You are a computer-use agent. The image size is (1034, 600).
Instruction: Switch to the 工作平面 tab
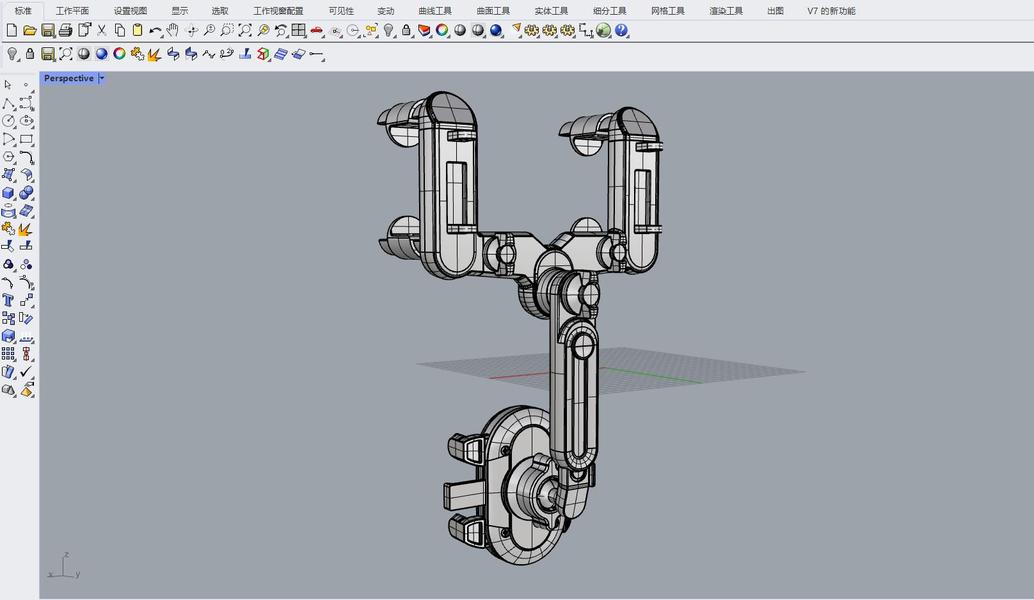pos(73,11)
